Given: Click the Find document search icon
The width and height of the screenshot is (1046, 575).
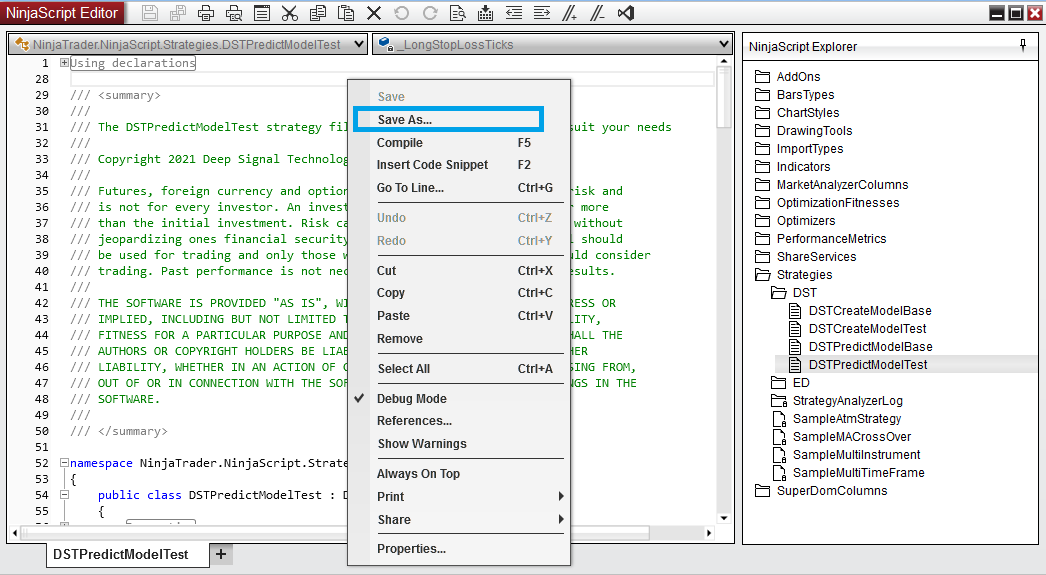Looking at the screenshot, I should click(x=458, y=13).
